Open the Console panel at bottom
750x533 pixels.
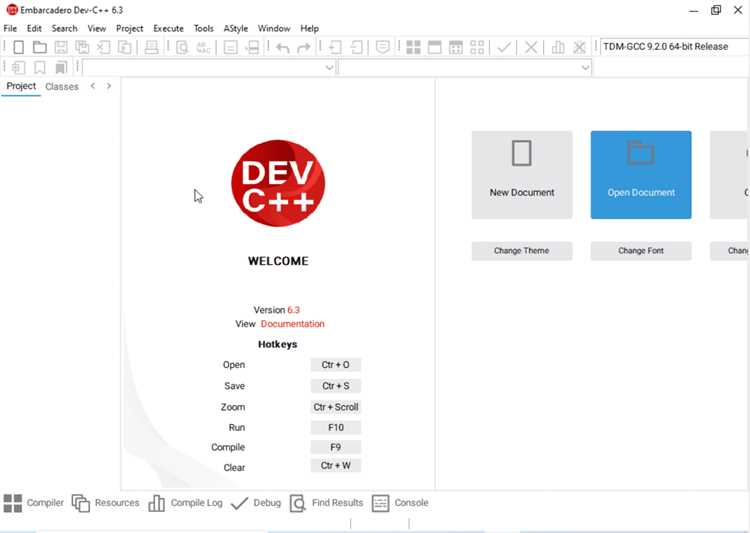click(x=400, y=503)
